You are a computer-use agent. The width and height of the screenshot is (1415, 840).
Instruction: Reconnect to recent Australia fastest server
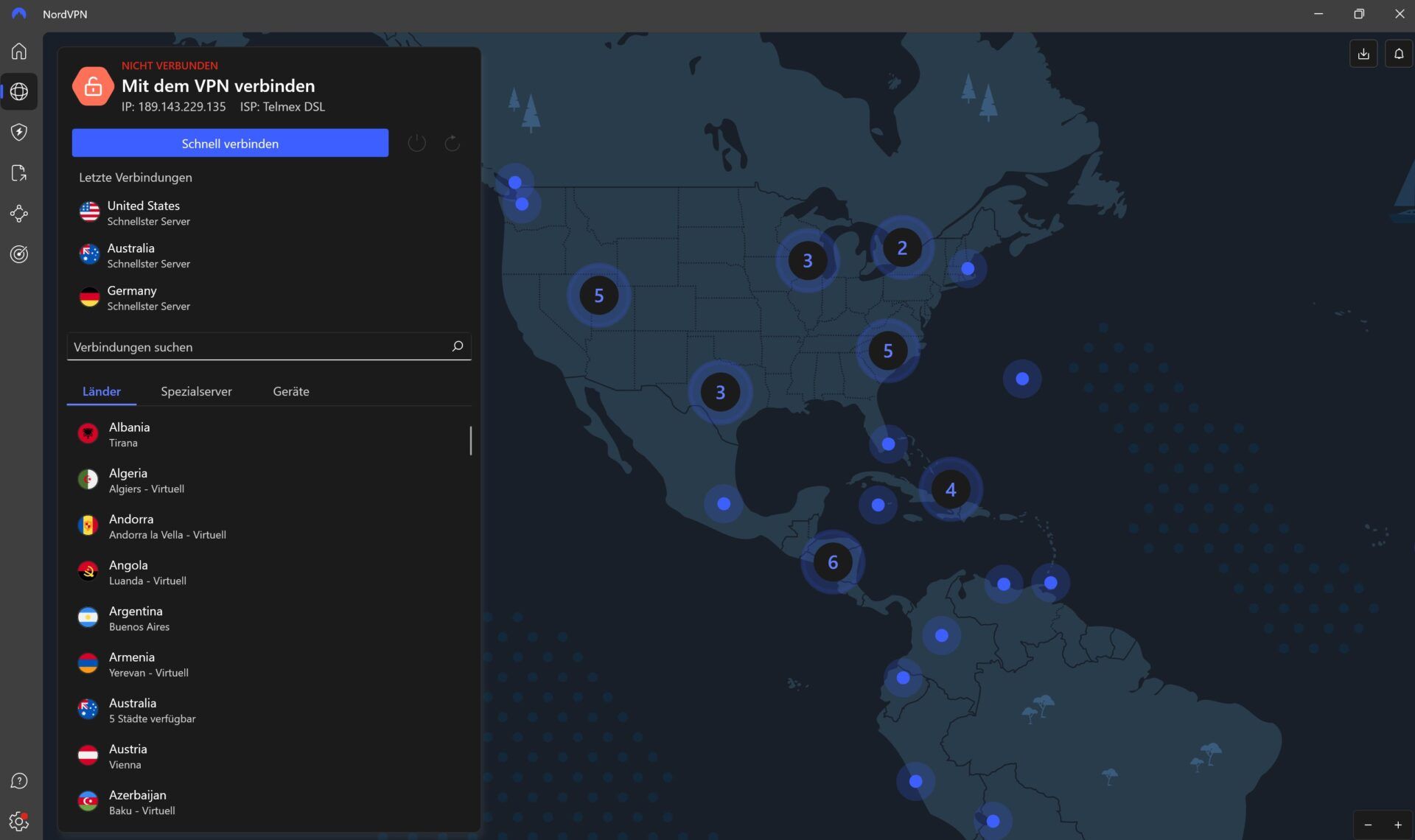[269, 256]
